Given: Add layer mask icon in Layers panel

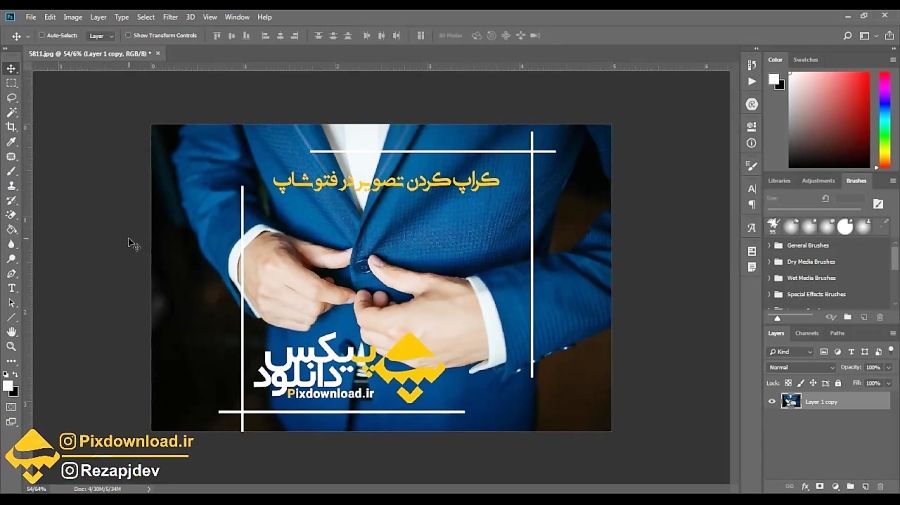Looking at the screenshot, I should click(820, 486).
